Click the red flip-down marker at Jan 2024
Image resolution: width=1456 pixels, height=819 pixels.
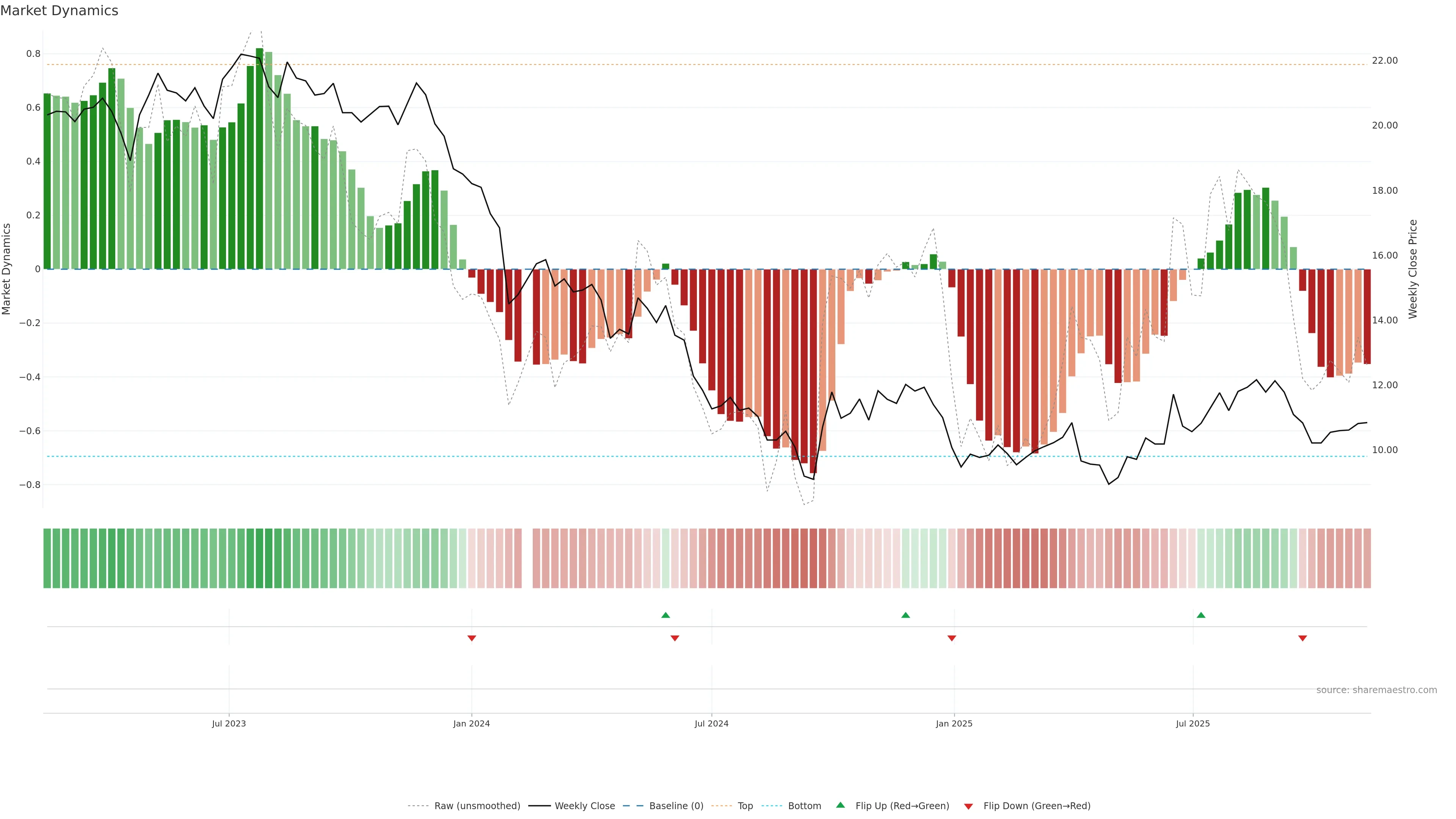pyautogui.click(x=472, y=638)
